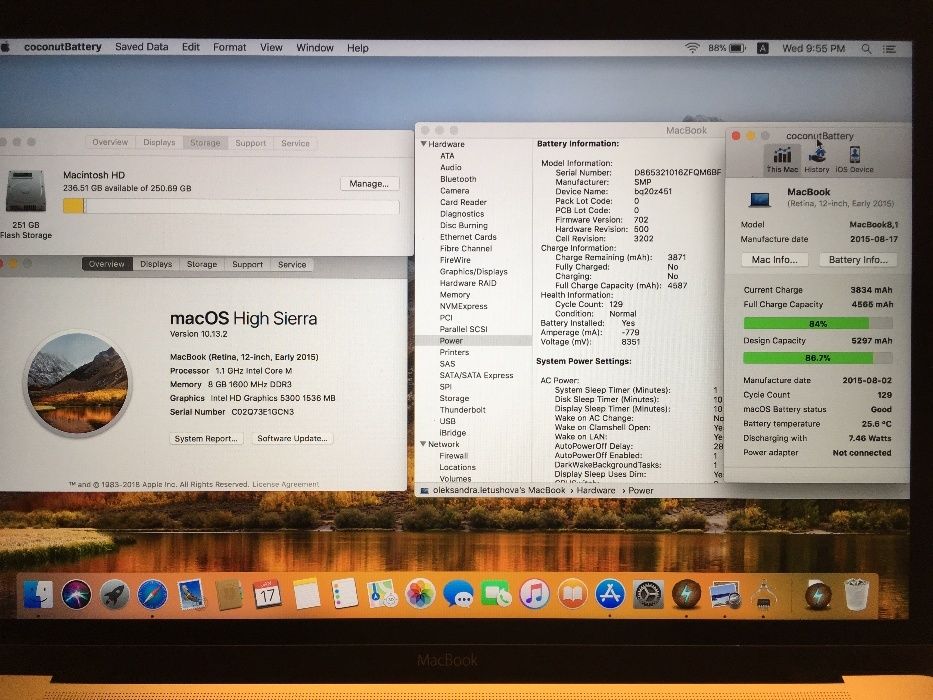Screen dimensions: 933x700
Task: Click Macintosh HD storage usage bar
Action: pos(231,207)
